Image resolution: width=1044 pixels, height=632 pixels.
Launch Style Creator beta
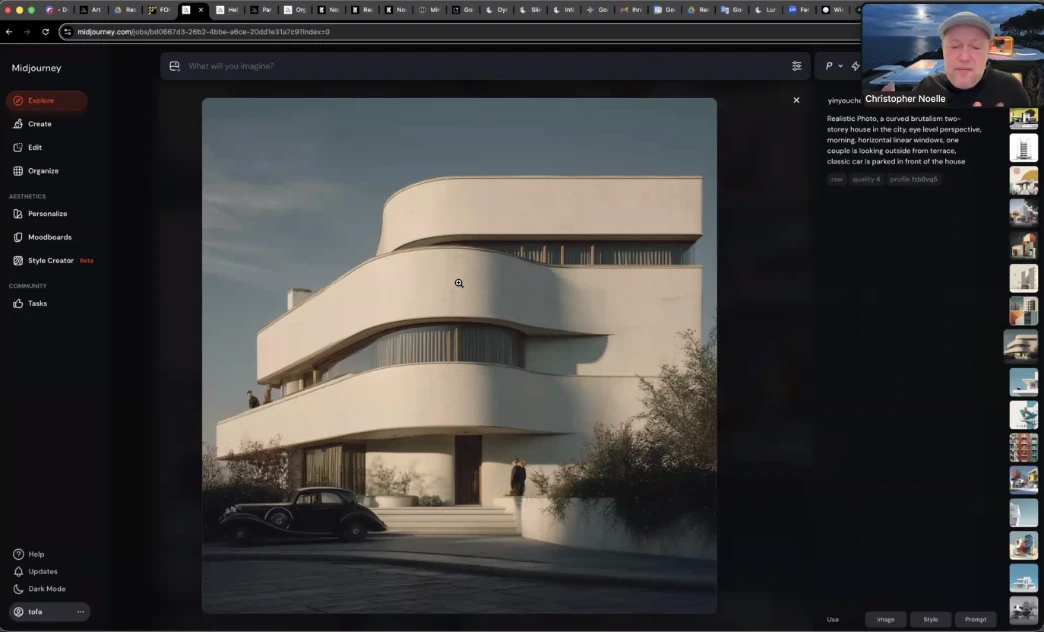[x=50, y=261]
